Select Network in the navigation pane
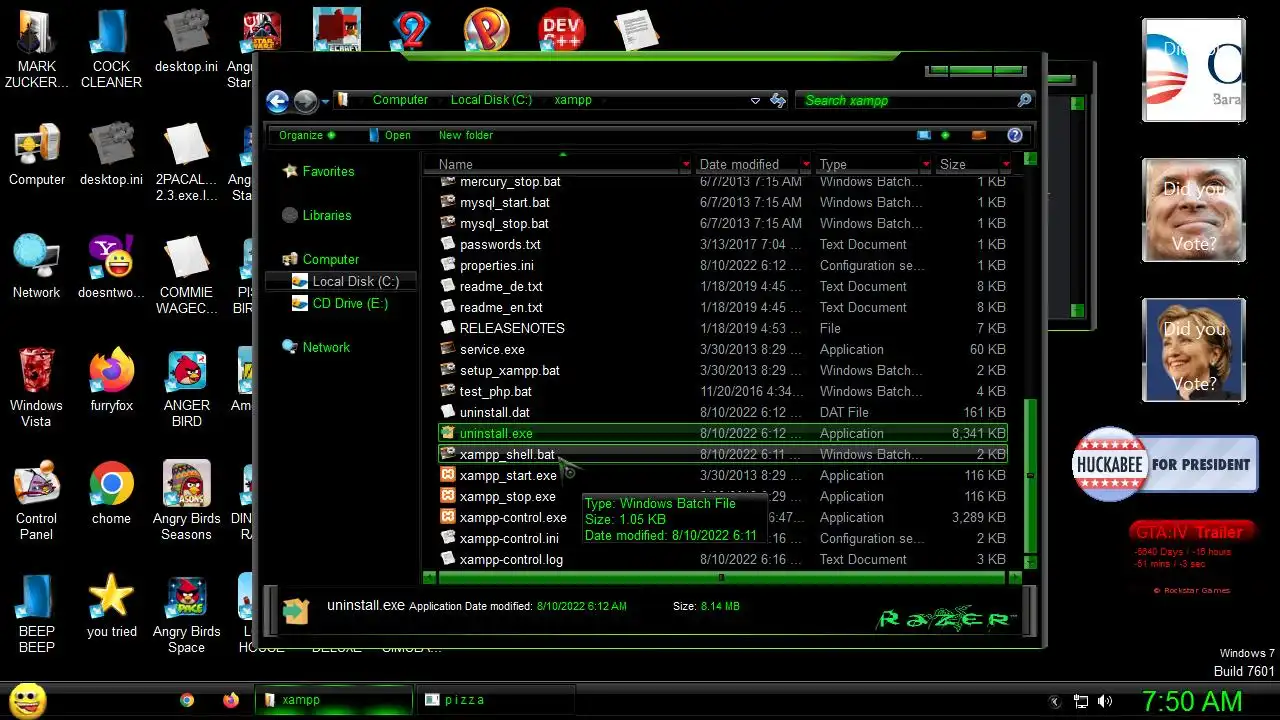This screenshot has width=1280, height=720. [x=326, y=347]
